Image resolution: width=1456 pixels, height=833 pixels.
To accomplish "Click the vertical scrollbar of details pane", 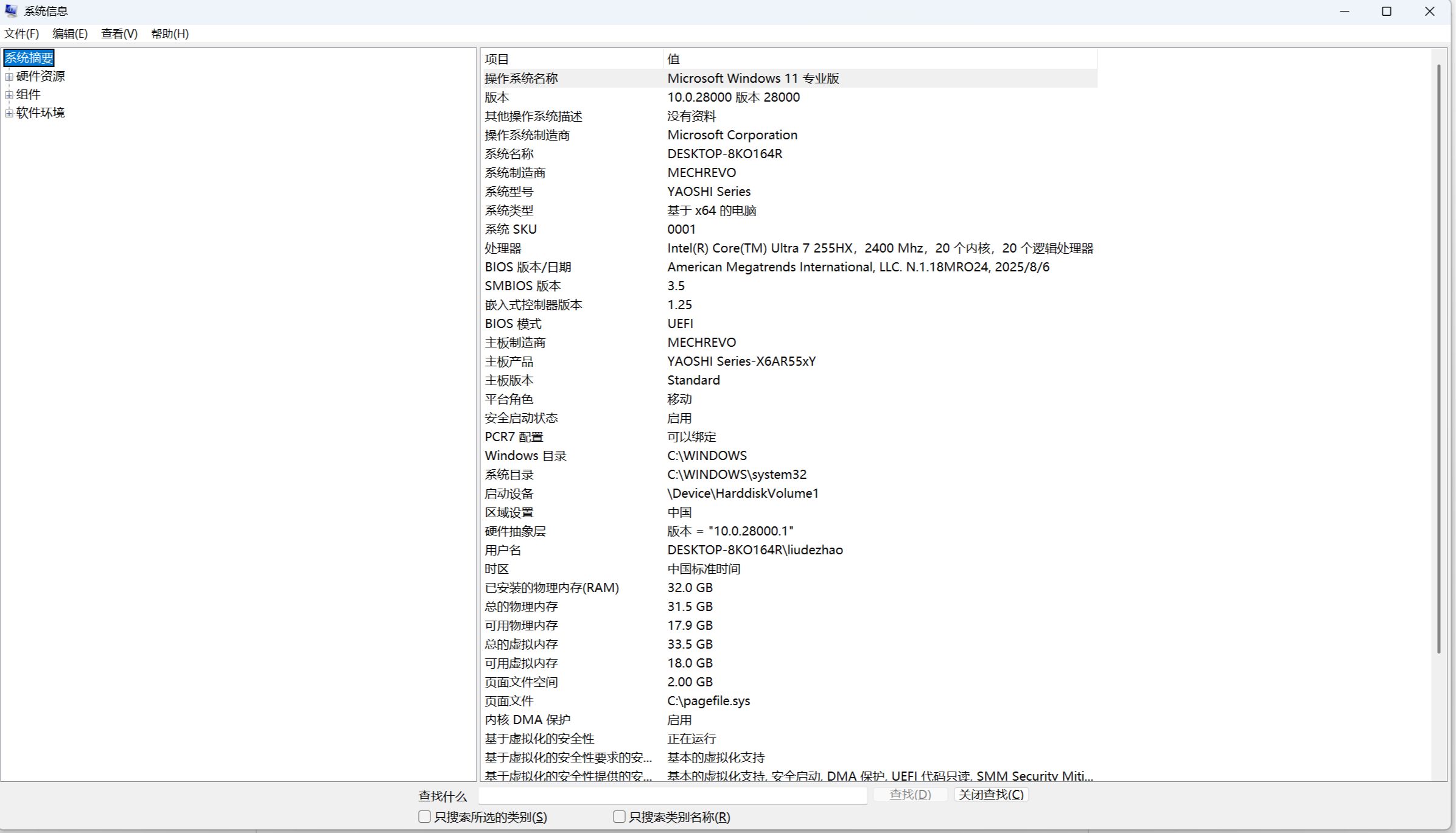I will pos(1438,359).
